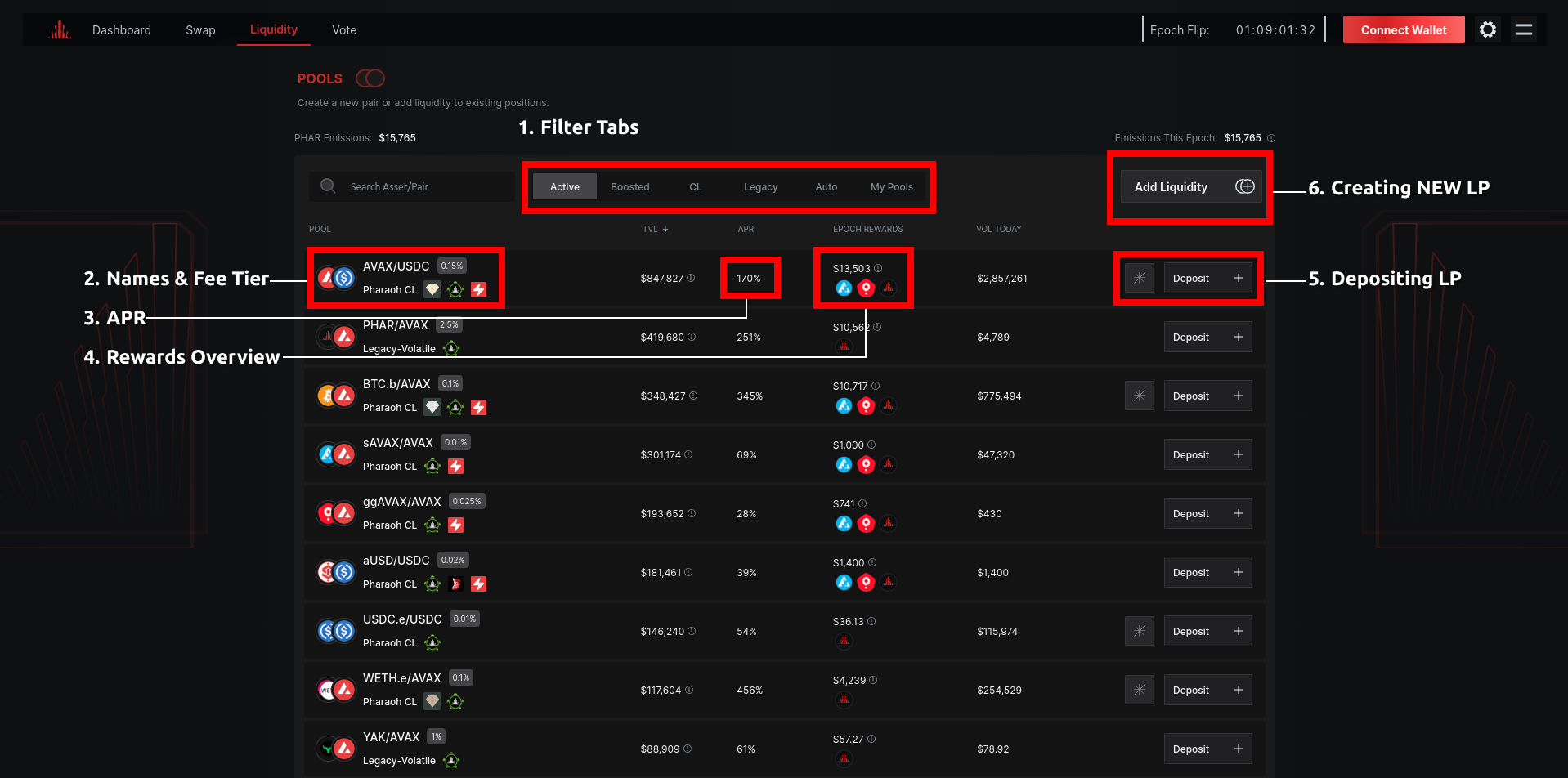Click red lightning badge in AVAX/USDC row
Screen dimensions: 1568x778
click(479, 289)
